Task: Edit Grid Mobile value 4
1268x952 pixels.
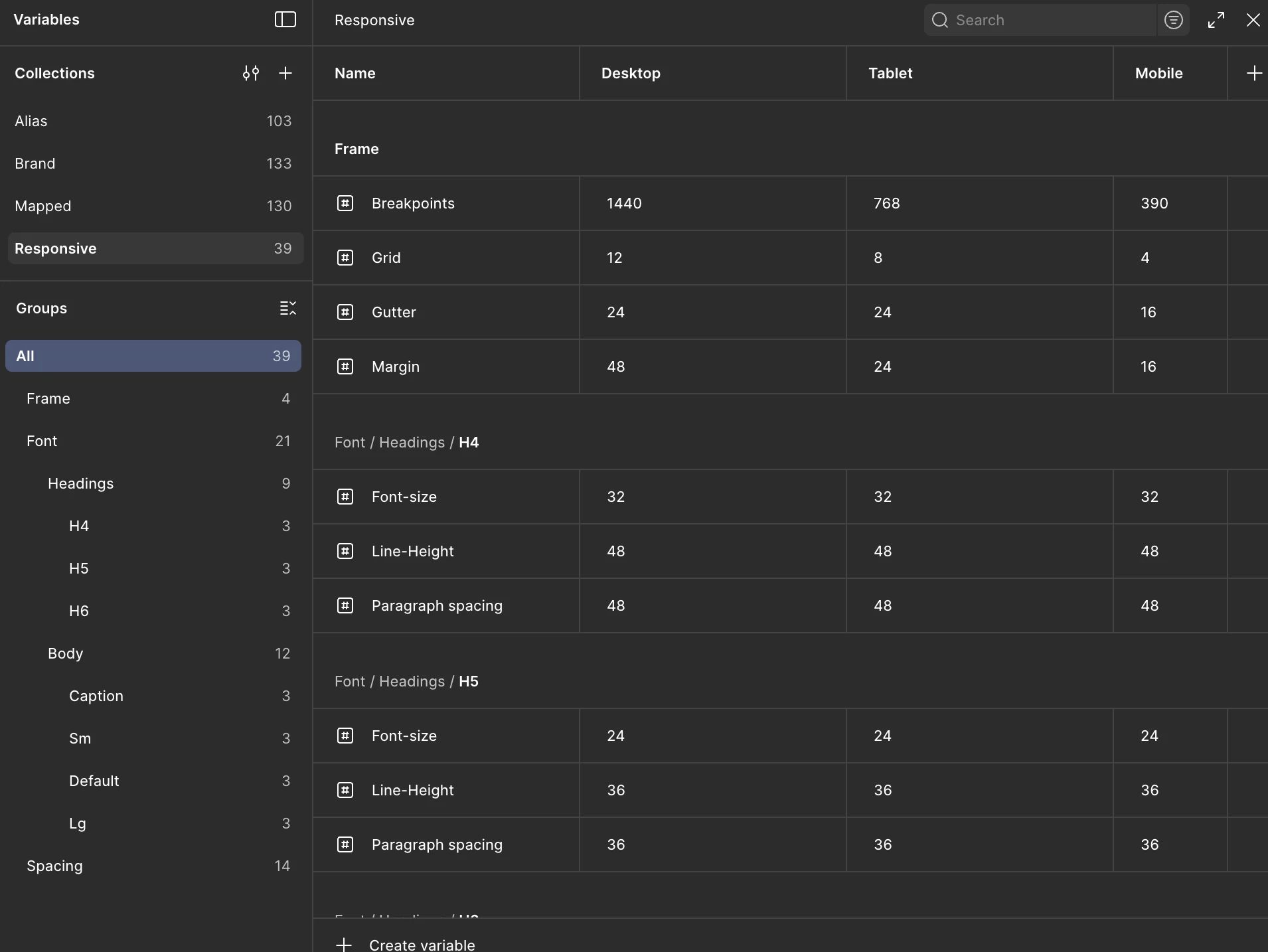Action: click(x=1170, y=258)
